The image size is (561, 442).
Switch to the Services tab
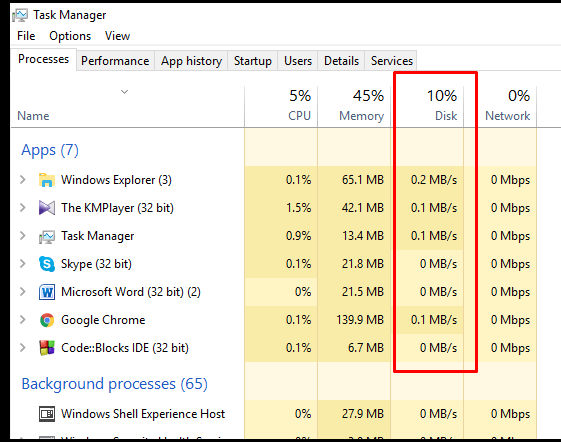tap(392, 61)
